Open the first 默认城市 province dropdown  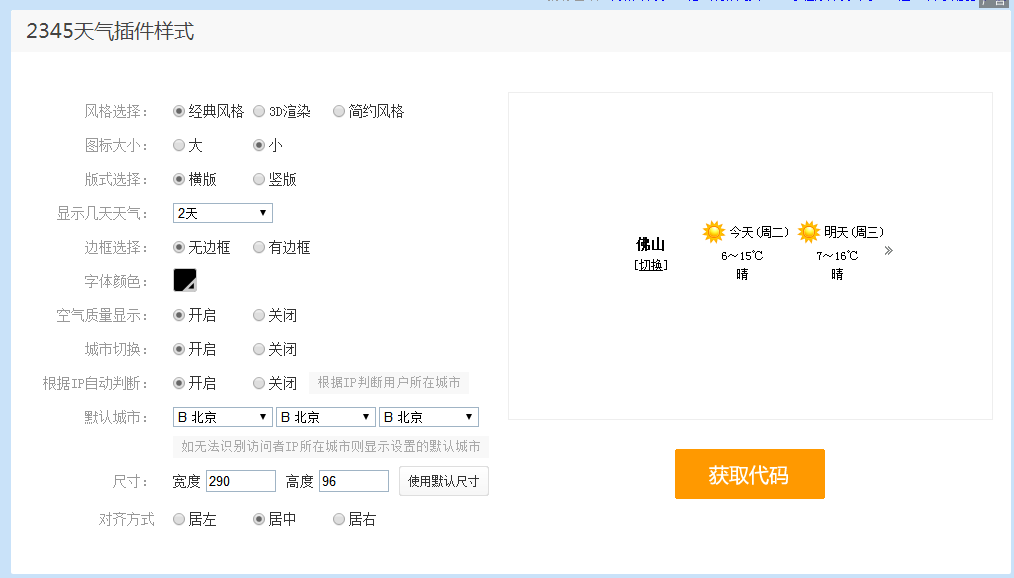222,417
